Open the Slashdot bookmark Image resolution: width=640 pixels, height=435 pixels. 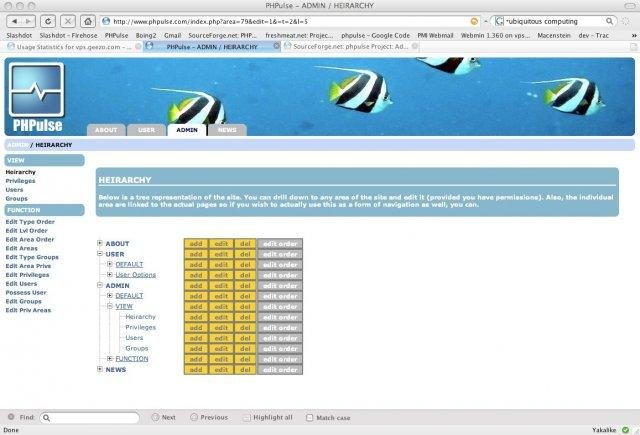tap(19, 36)
